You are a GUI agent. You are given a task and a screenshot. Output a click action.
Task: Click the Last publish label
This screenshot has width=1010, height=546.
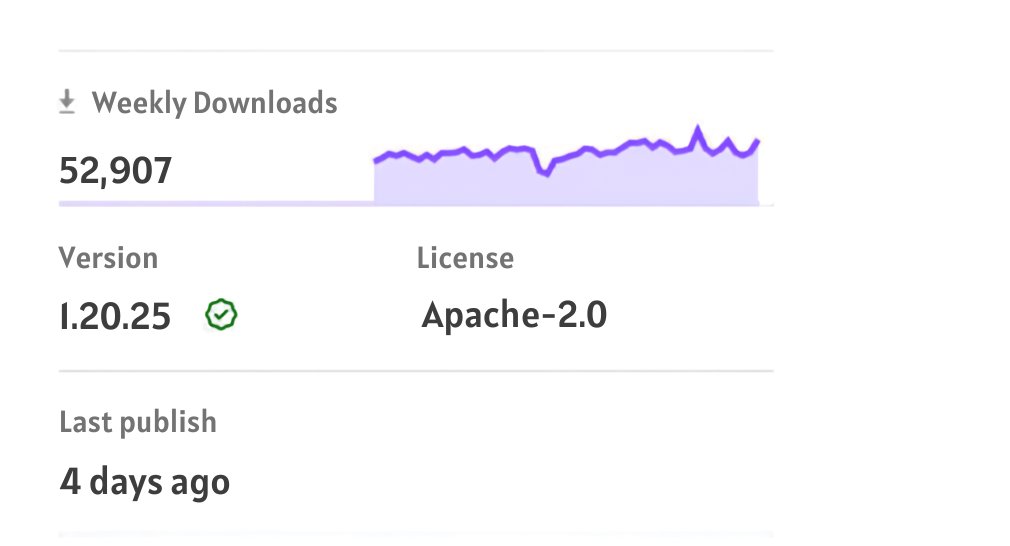pyautogui.click(x=138, y=422)
